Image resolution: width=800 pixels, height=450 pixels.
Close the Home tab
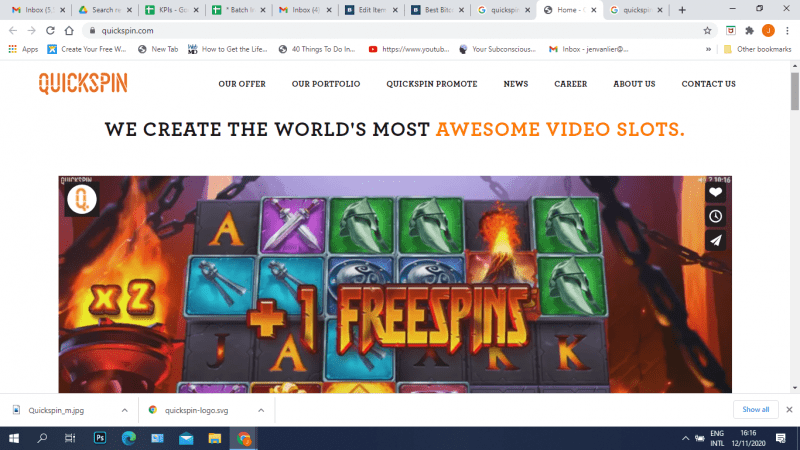pos(594,10)
